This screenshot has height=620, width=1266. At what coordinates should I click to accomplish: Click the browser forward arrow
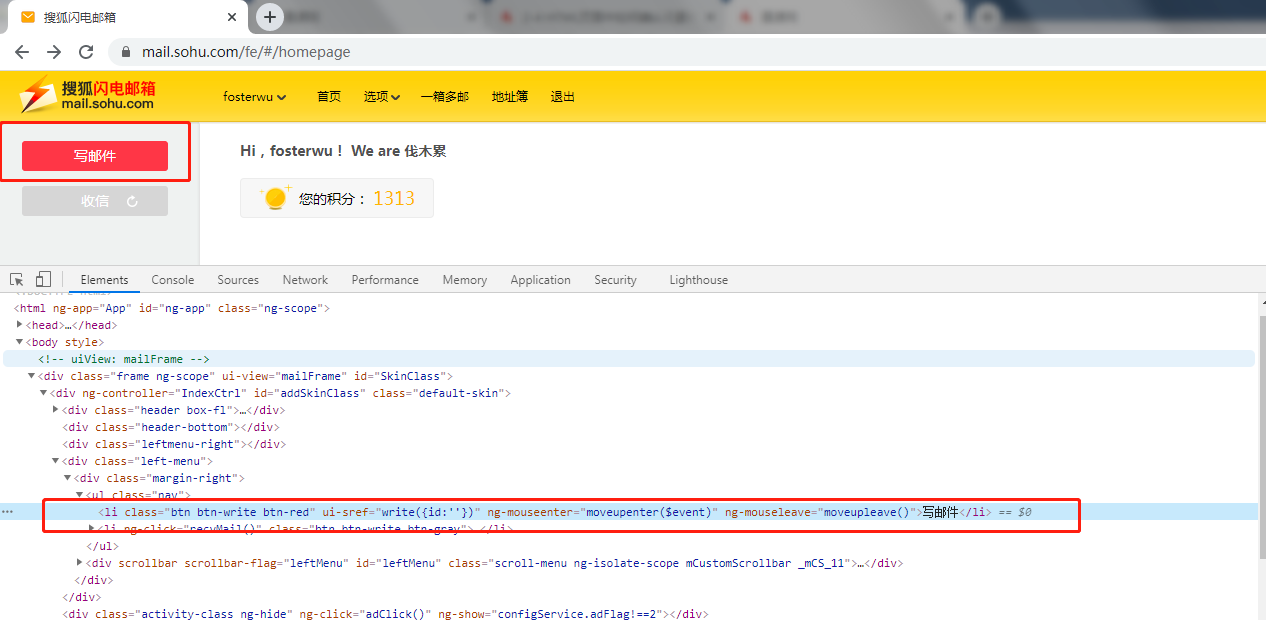[x=54, y=52]
